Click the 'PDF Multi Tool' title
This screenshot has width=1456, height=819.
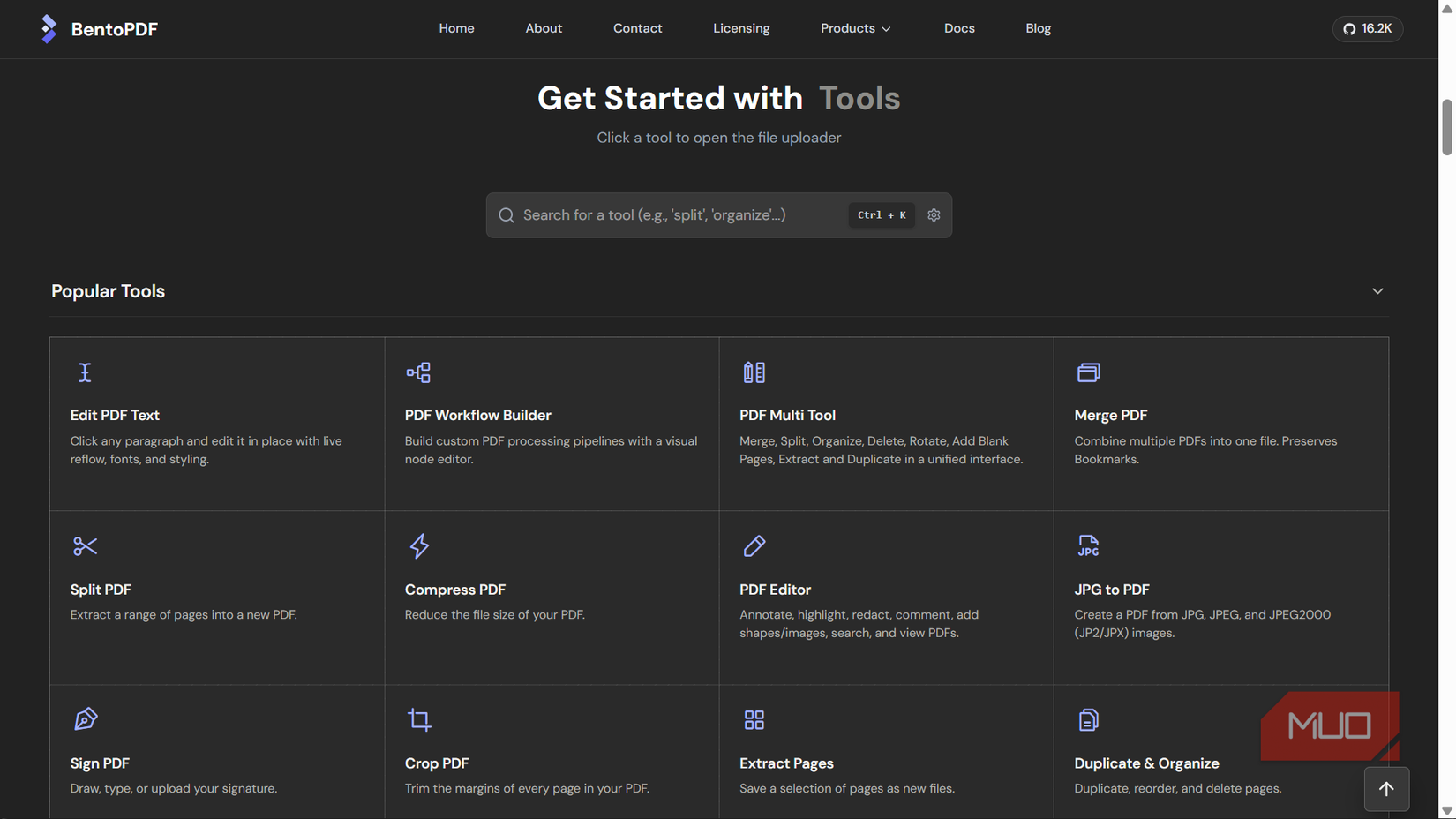(787, 416)
